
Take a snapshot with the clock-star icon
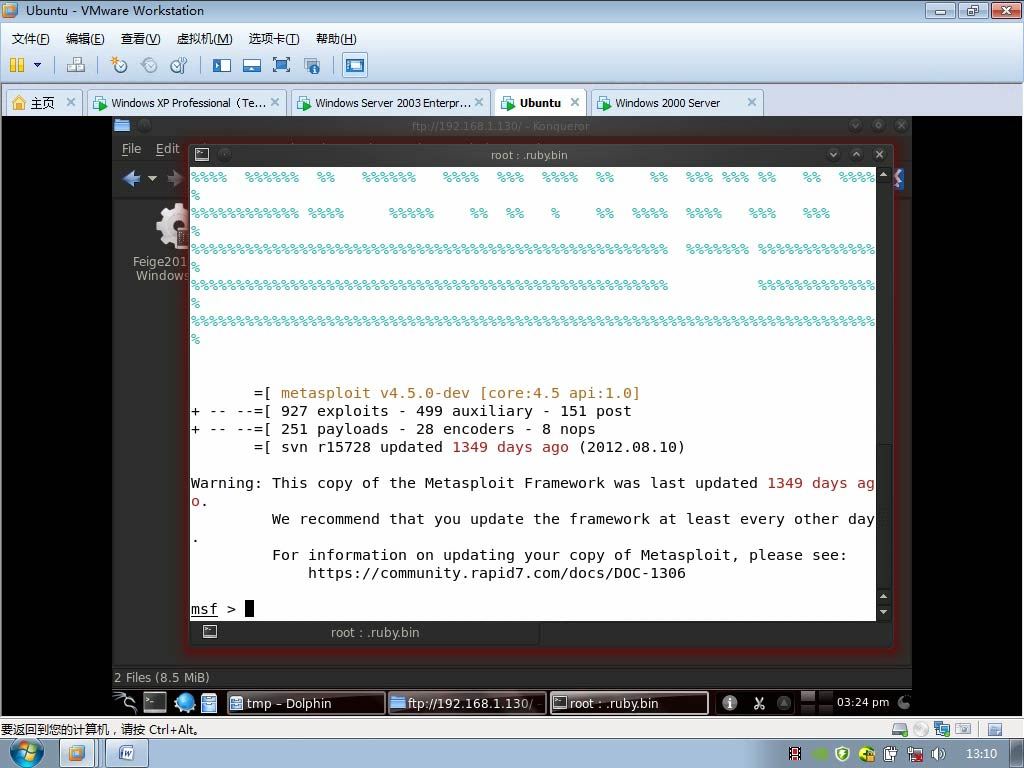click(x=119, y=65)
